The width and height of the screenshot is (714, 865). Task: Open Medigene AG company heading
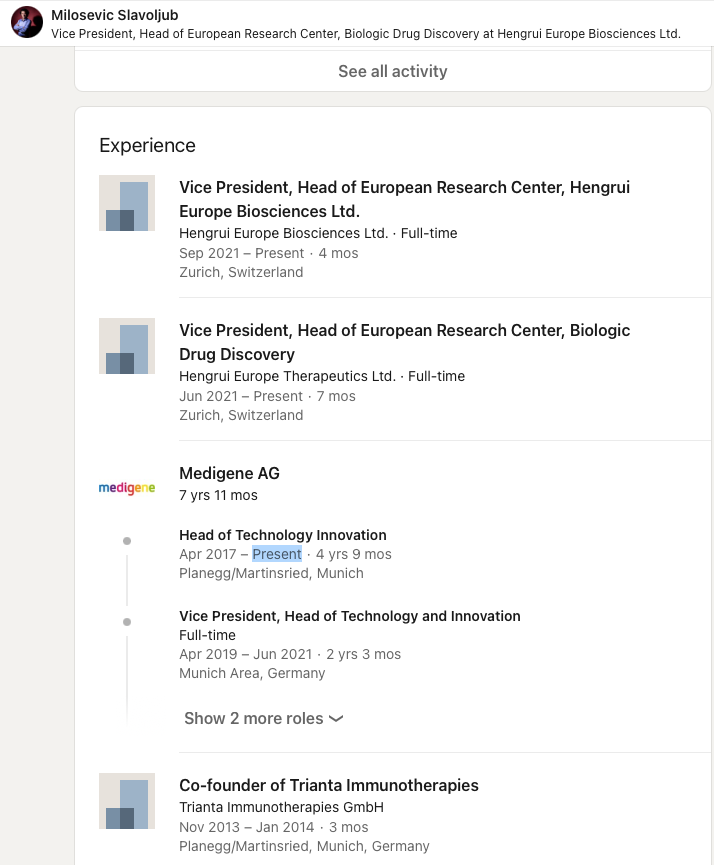tap(229, 473)
